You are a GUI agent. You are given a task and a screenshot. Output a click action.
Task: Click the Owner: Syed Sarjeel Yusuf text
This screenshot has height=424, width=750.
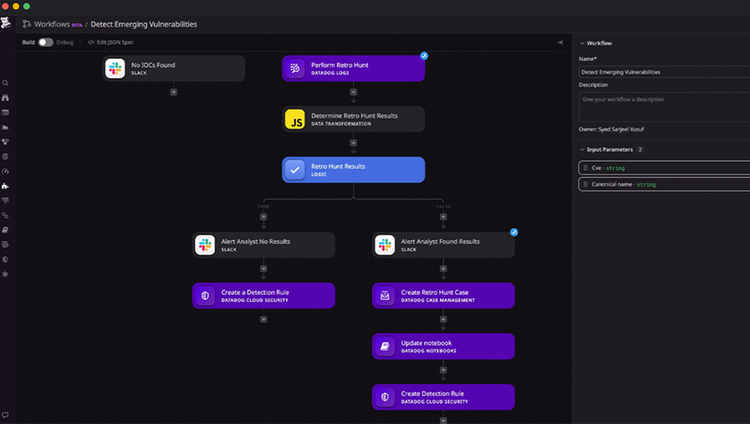tap(611, 129)
